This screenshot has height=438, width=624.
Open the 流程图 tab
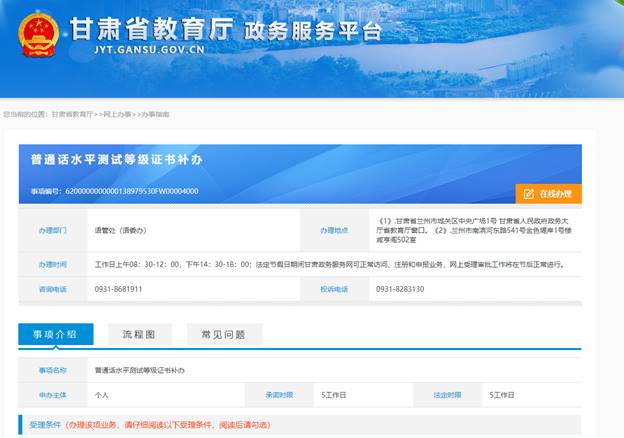[139, 334]
